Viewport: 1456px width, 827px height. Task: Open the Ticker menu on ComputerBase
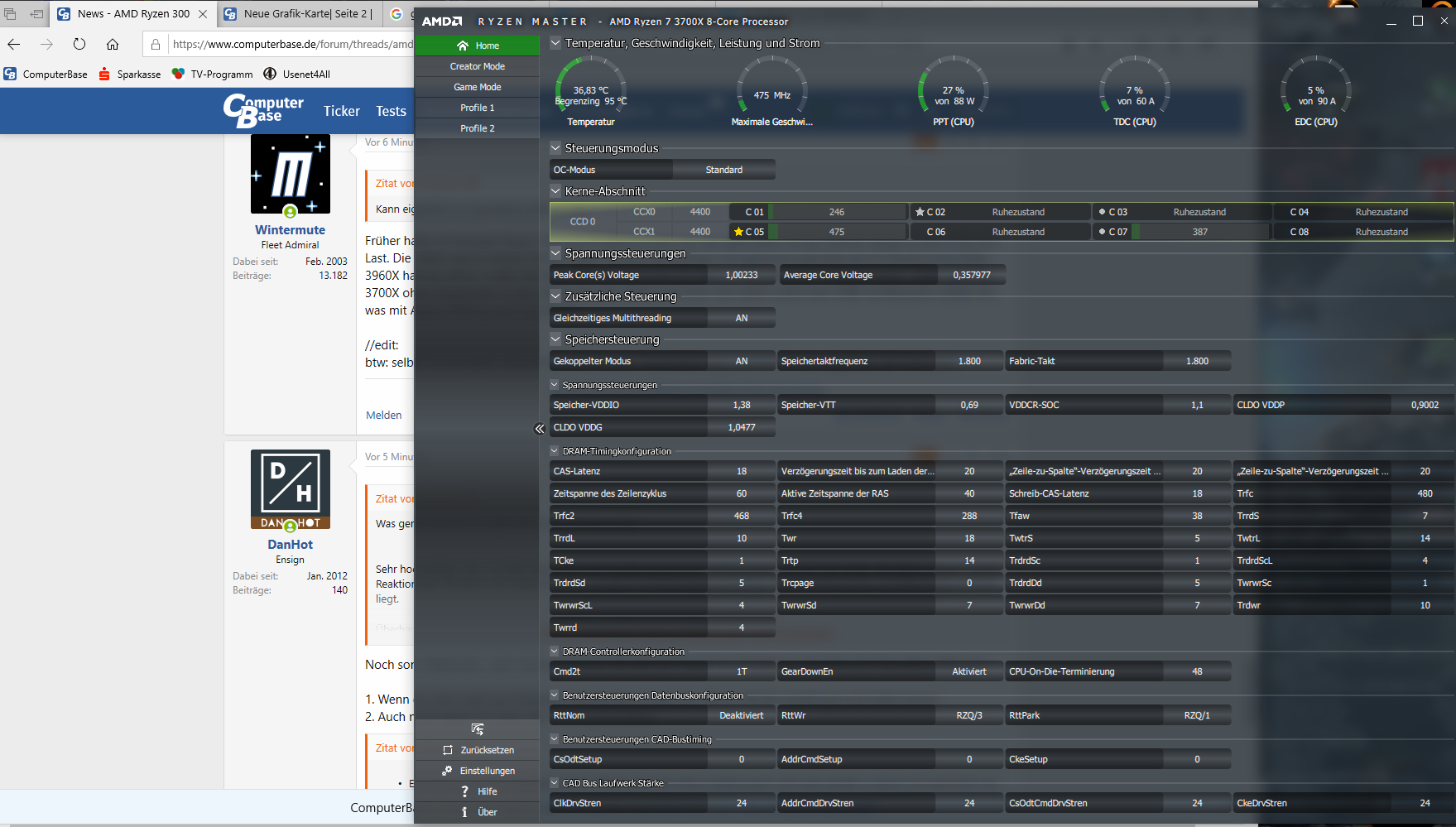pos(342,111)
